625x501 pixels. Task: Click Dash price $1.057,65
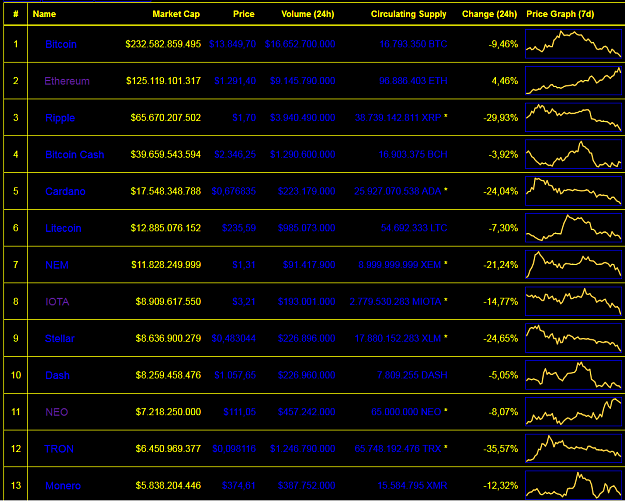[235, 375]
